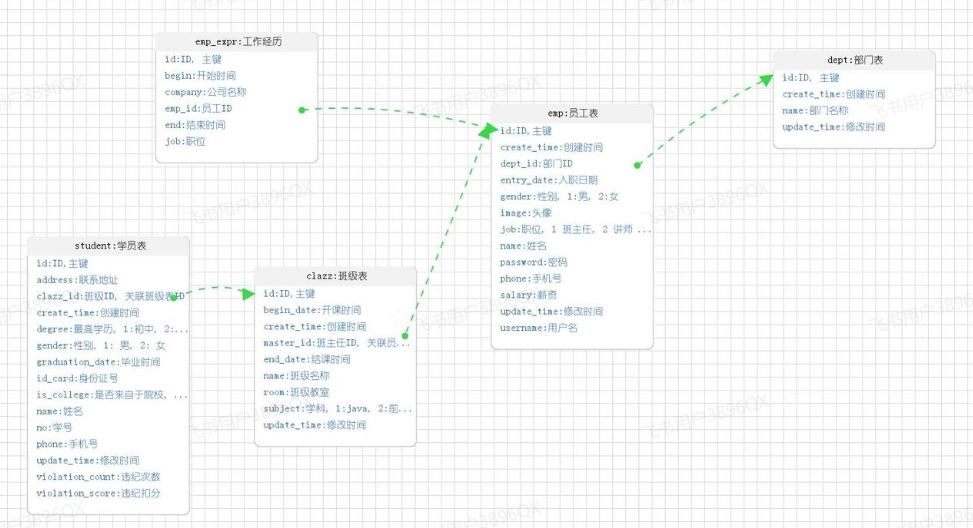Viewport: 973px width, 528px height.
Task: Select the id_card field in student table
Action: tap(77, 378)
